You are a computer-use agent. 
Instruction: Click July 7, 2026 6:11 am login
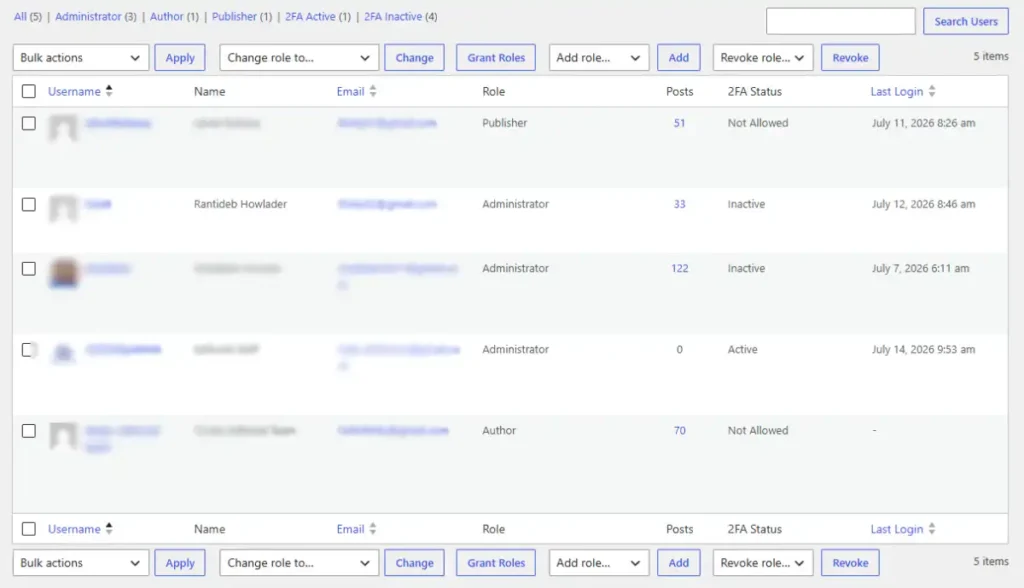click(920, 269)
